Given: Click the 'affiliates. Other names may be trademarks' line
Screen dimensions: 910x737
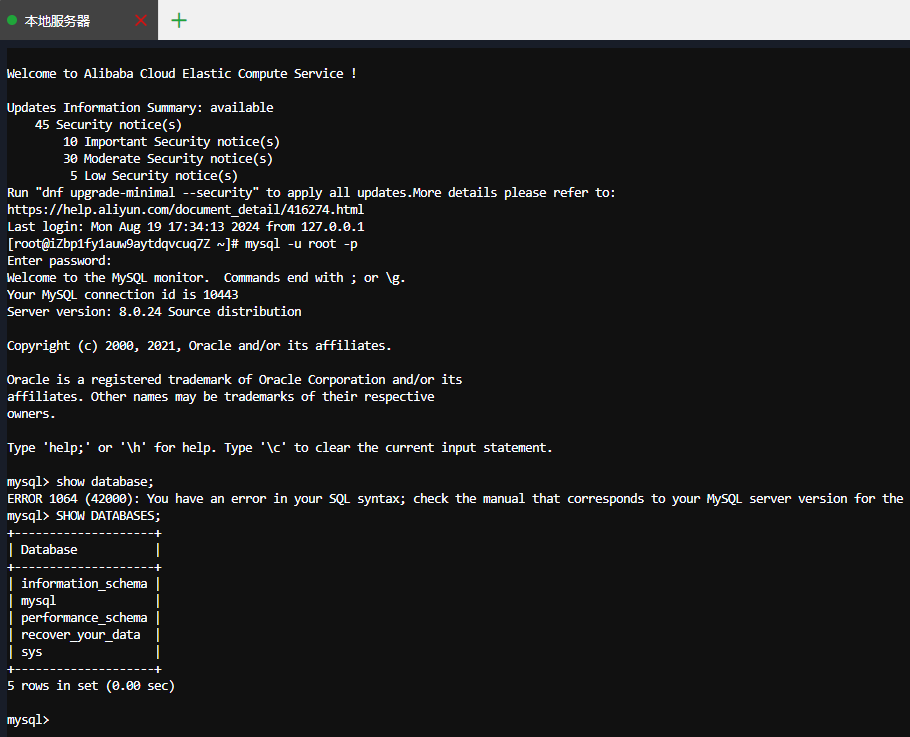Looking at the screenshot, I should (x=221, y=396).
